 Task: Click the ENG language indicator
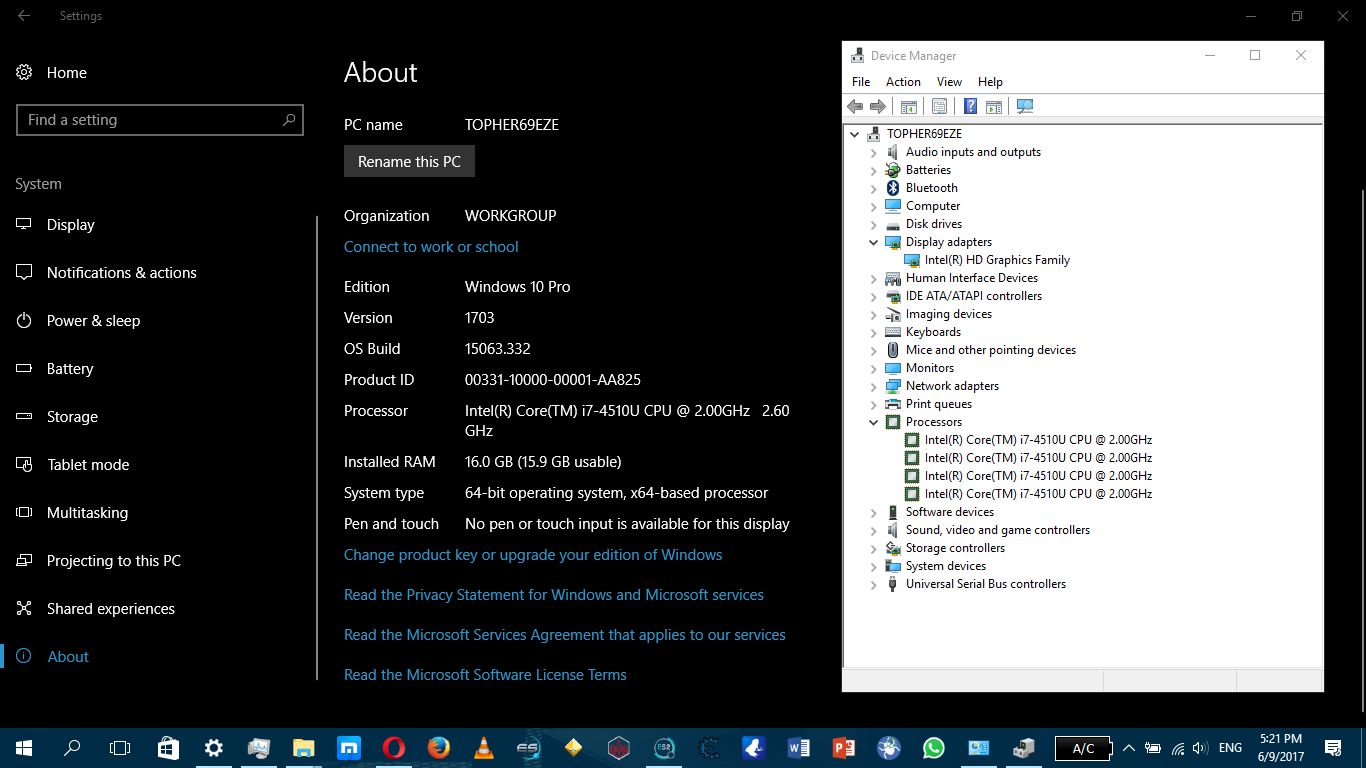[x=1231, y=748]
